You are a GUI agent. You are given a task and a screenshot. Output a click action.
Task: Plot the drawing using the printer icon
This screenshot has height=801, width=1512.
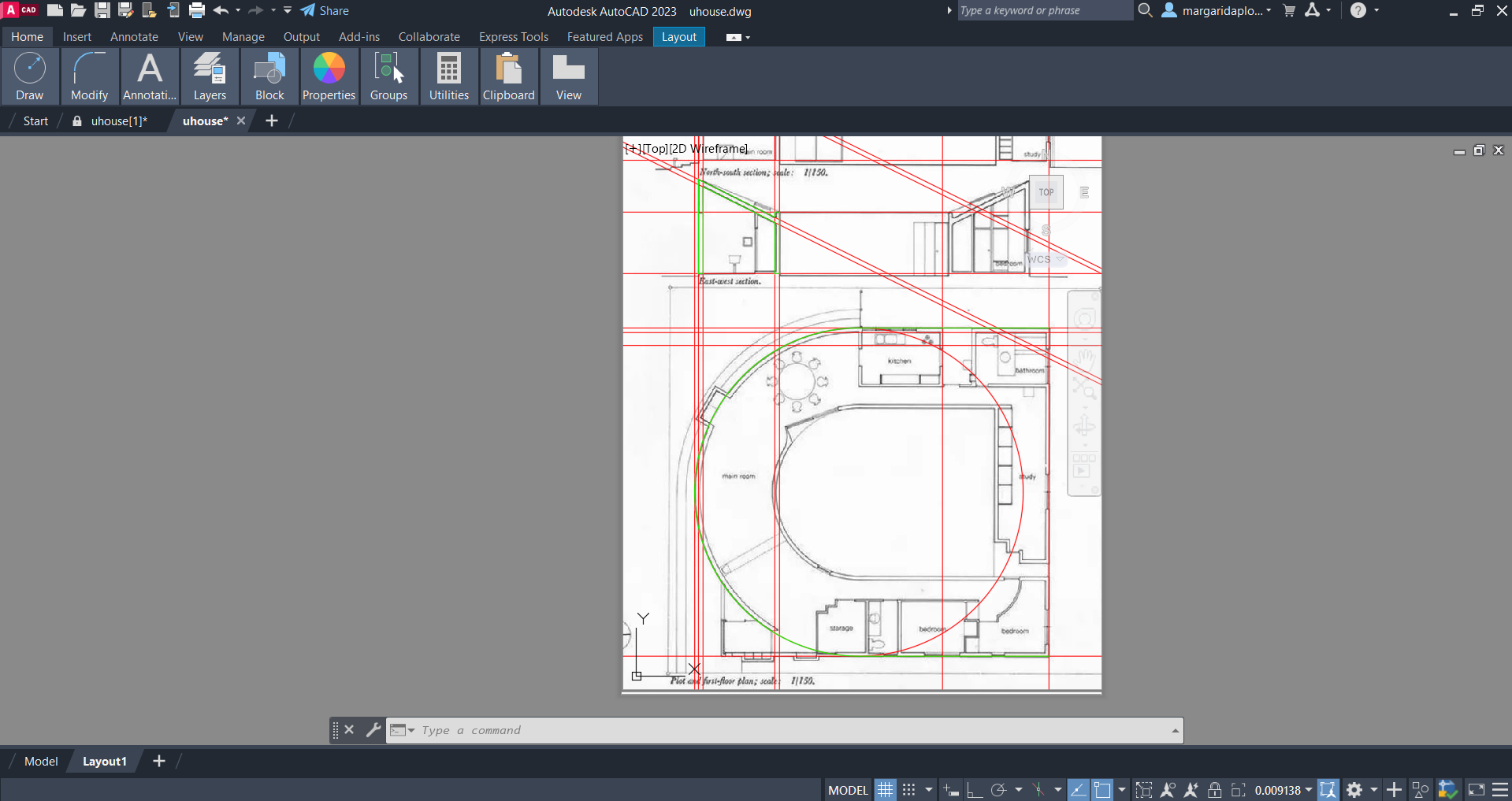pyautogui.click(x=197, y=10)
